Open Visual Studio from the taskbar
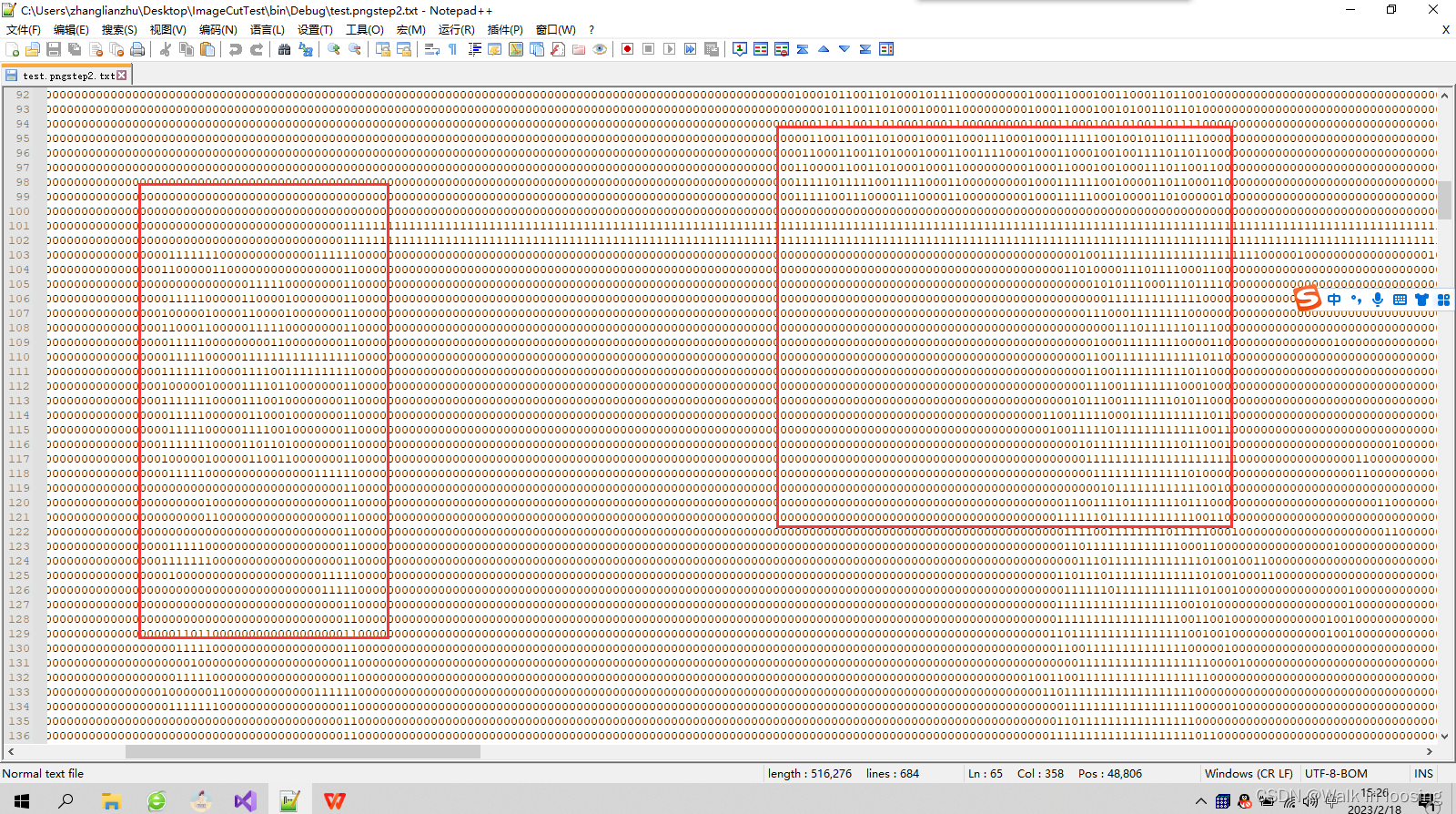1456x814 pixels. pyautogui.click(x=245, y=801)
